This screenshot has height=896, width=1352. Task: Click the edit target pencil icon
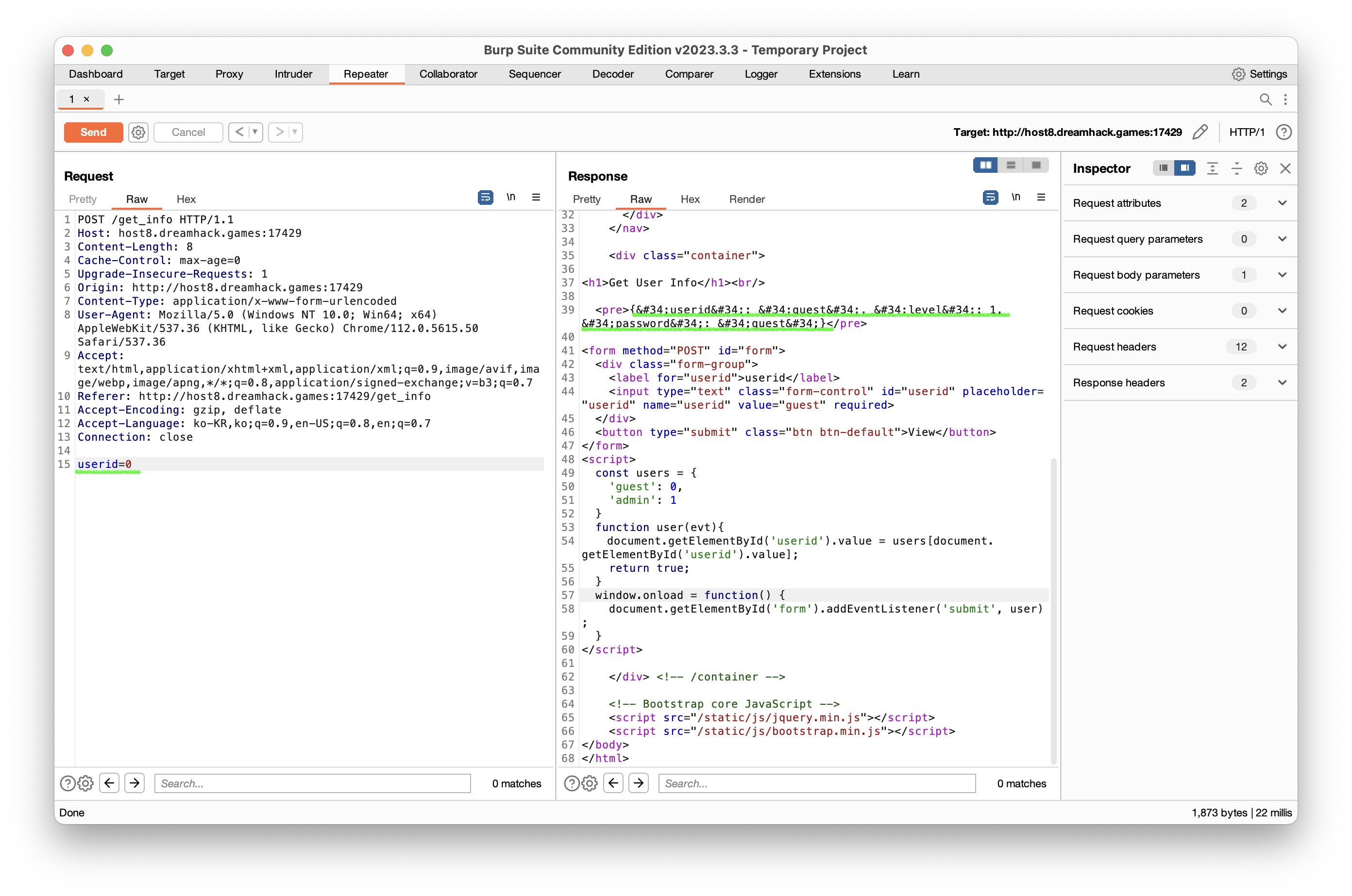pos(1200,132)
